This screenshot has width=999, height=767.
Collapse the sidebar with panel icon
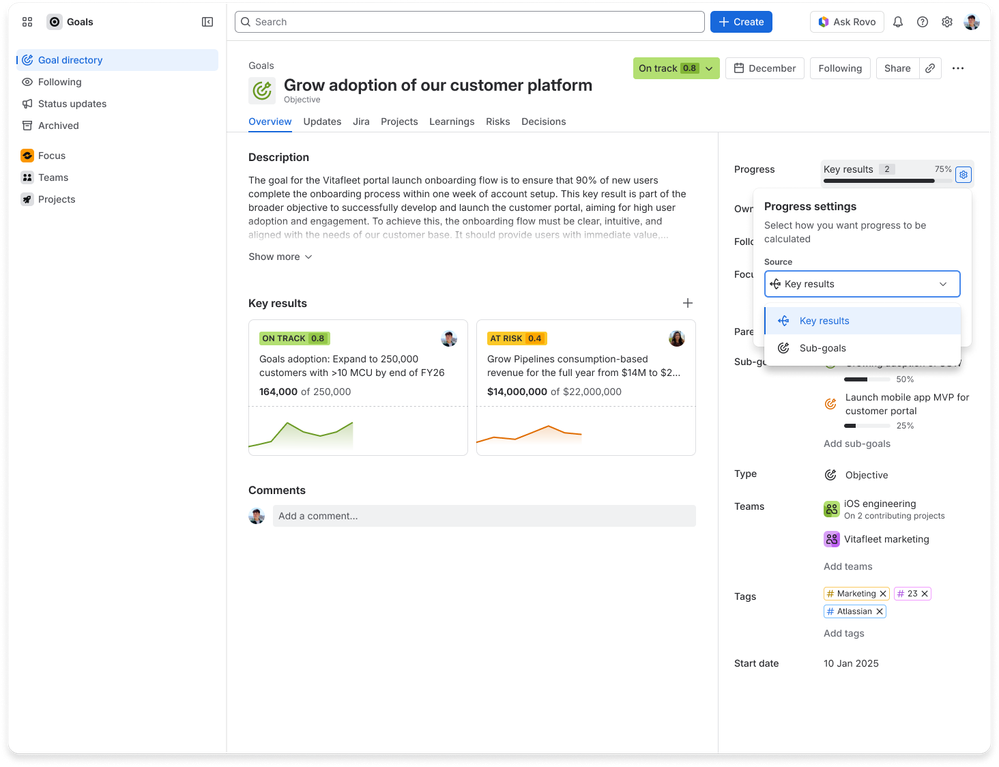coord(207,22)
